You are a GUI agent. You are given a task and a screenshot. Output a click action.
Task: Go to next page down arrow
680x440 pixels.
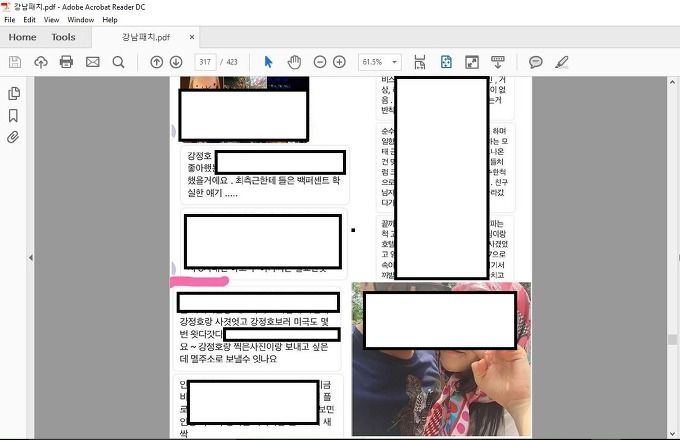[176, 62]
